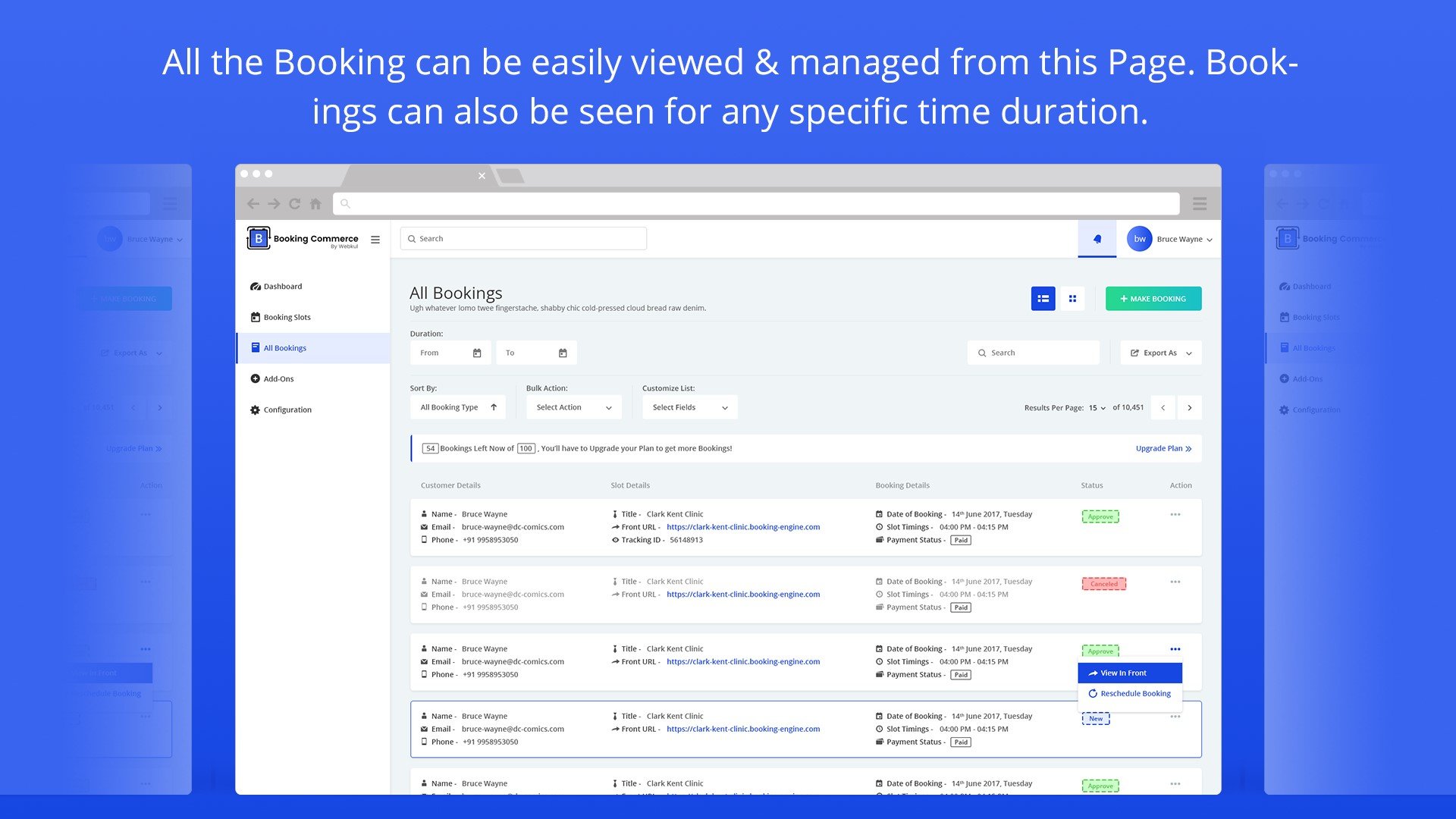The height and width of the screenshot is (819, 1456).
Task: Open the notifications bell
Action: (x=1097, y=239)
